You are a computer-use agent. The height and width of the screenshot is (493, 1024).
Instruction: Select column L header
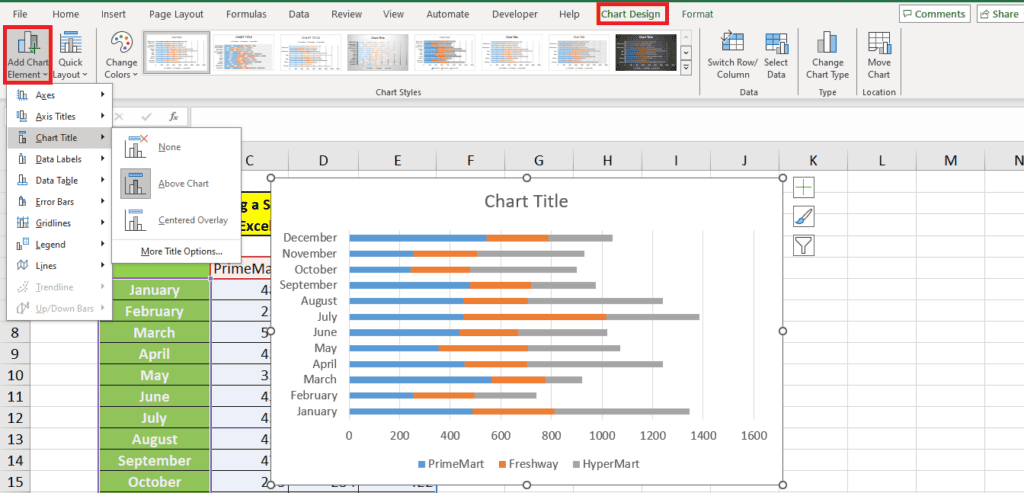pos(882,160)
